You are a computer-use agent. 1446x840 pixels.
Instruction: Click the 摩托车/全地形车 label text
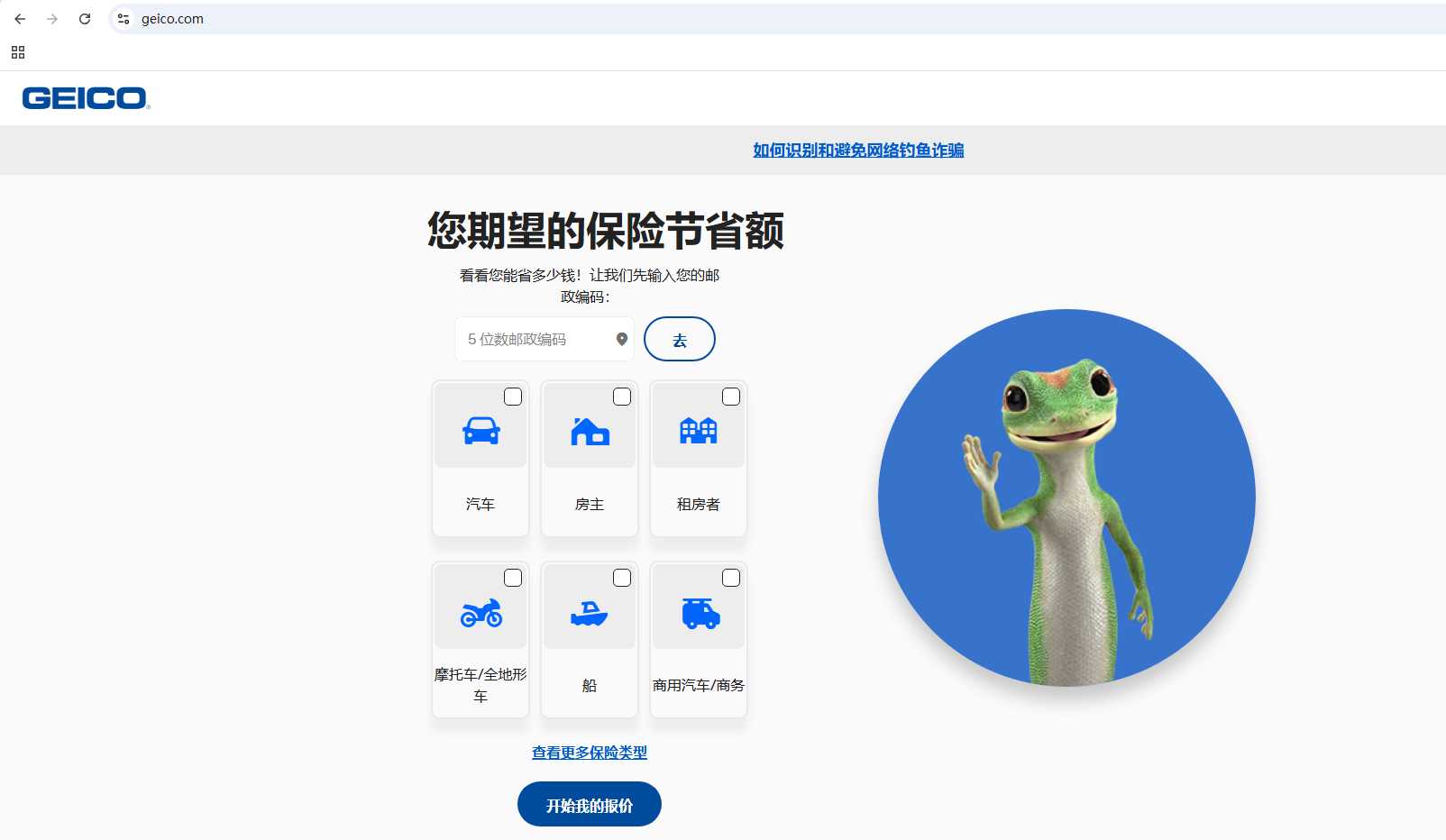point(480,685)
